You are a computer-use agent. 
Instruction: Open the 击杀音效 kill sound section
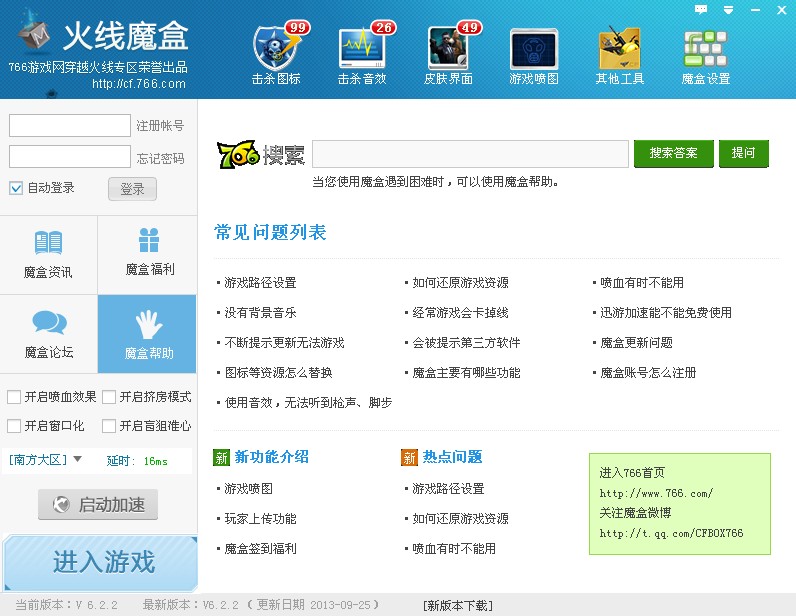[362, 55]
